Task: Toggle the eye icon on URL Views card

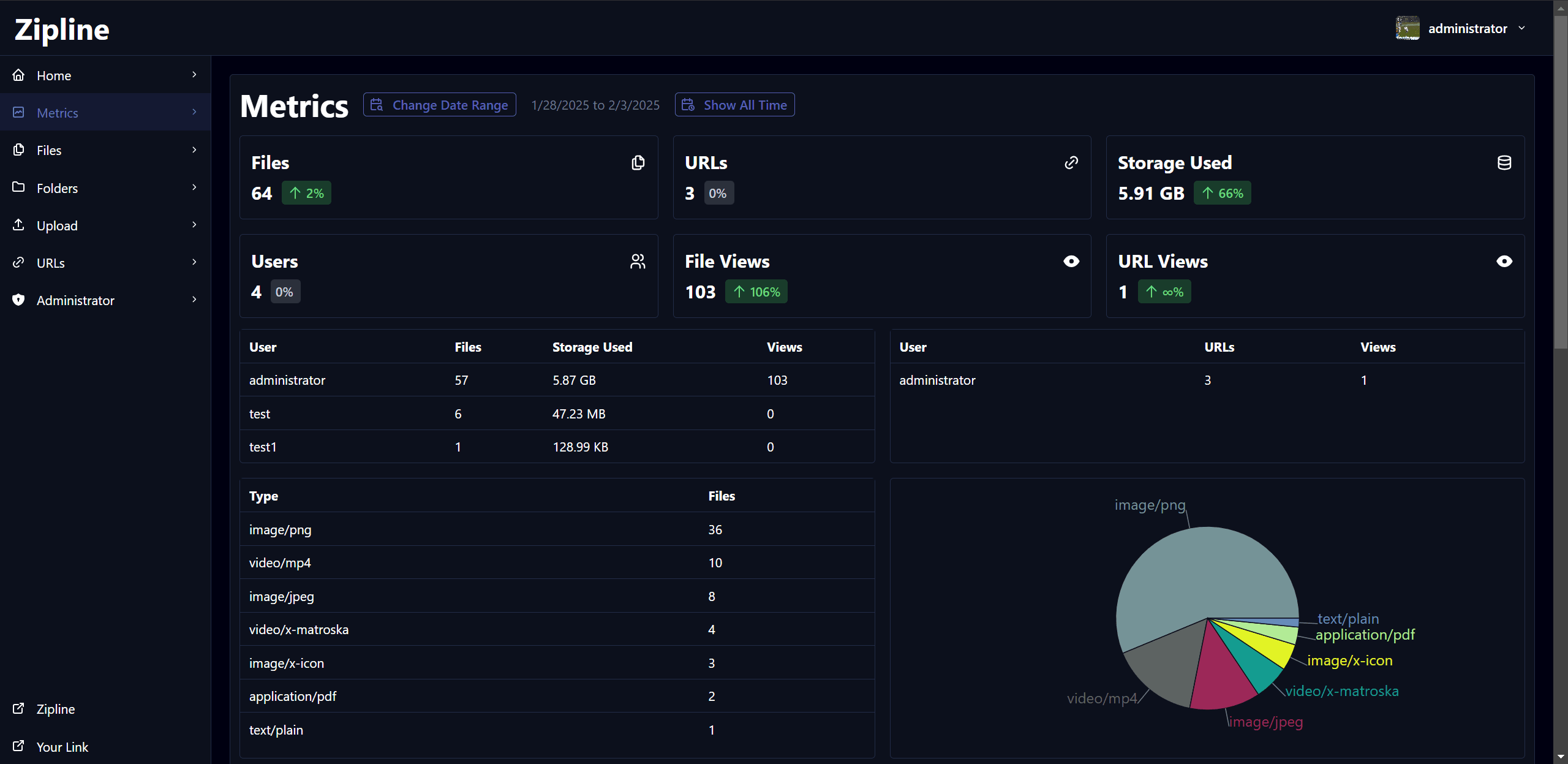Action: point(1504,261)
